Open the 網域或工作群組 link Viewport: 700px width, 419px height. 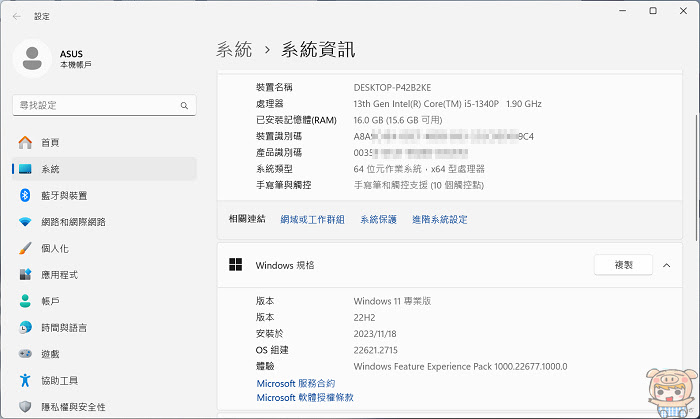[x=312, y=219]
